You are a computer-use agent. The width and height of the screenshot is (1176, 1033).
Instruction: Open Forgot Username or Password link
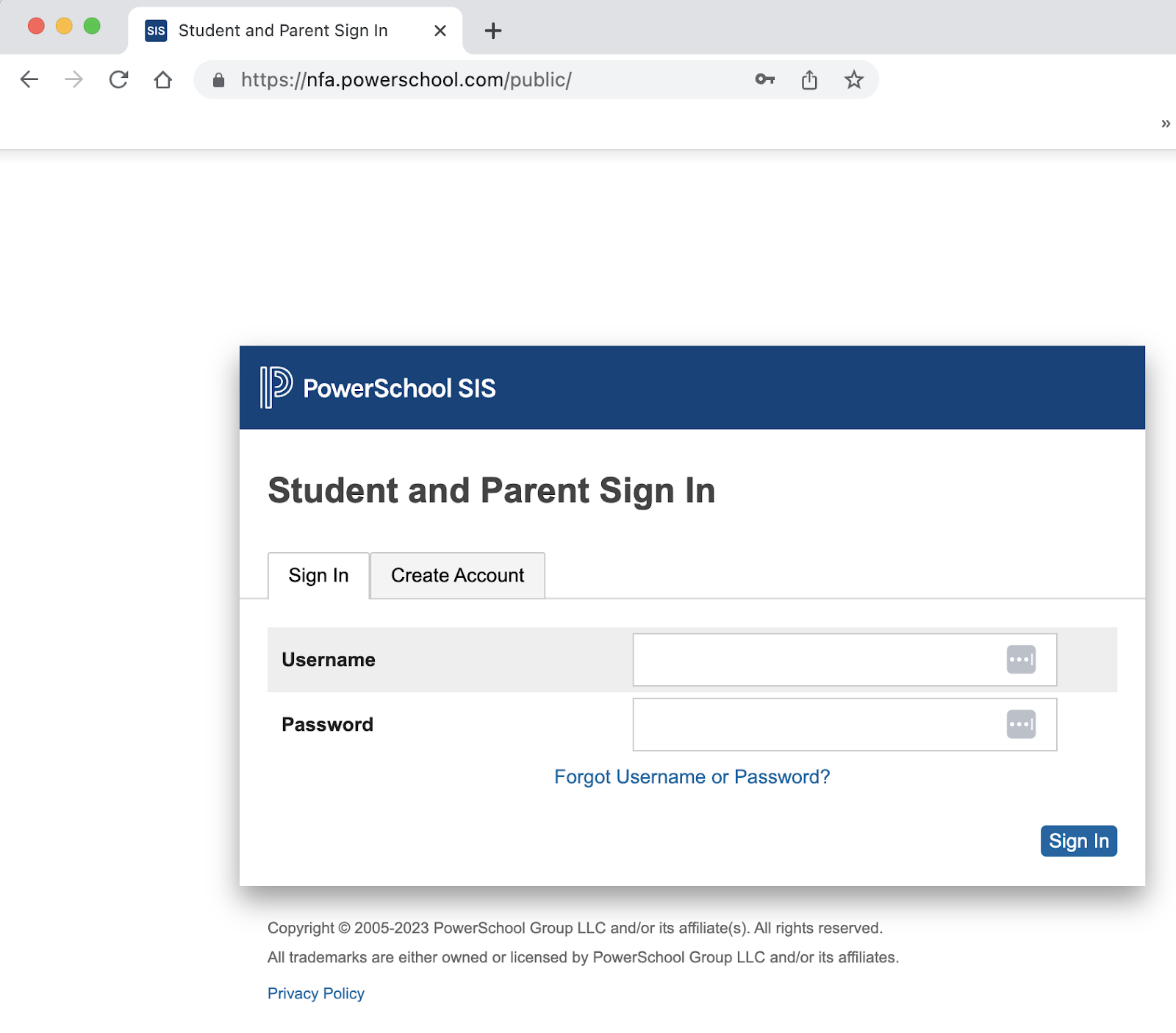[x=692, y=777]
